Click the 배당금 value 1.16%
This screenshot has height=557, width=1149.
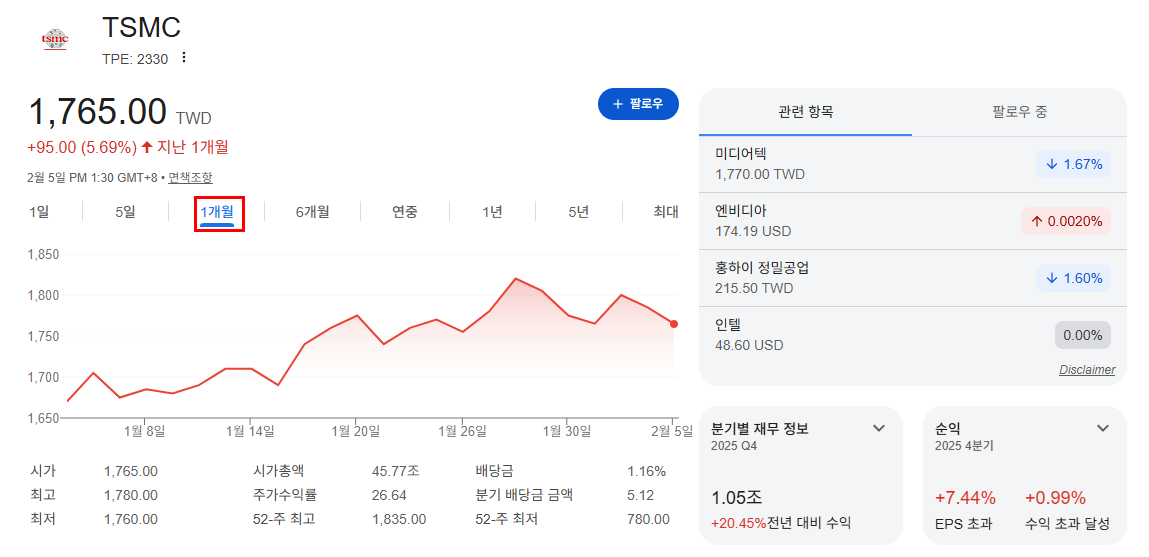coord(647,471)
